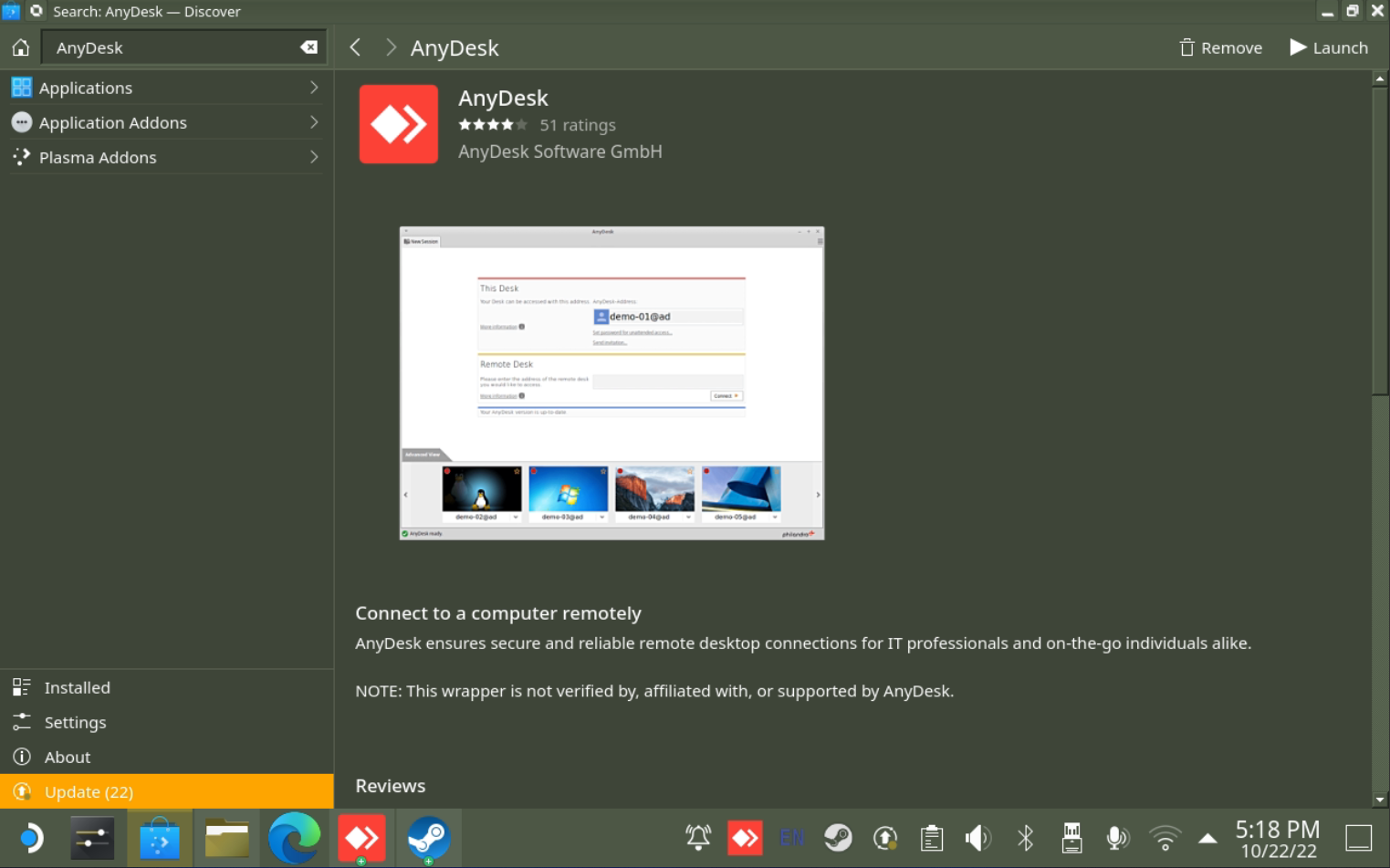Viewport: 1390px width, 868px height.
Task: Minimize the Discover window
Action: (x=1328, y=11)
